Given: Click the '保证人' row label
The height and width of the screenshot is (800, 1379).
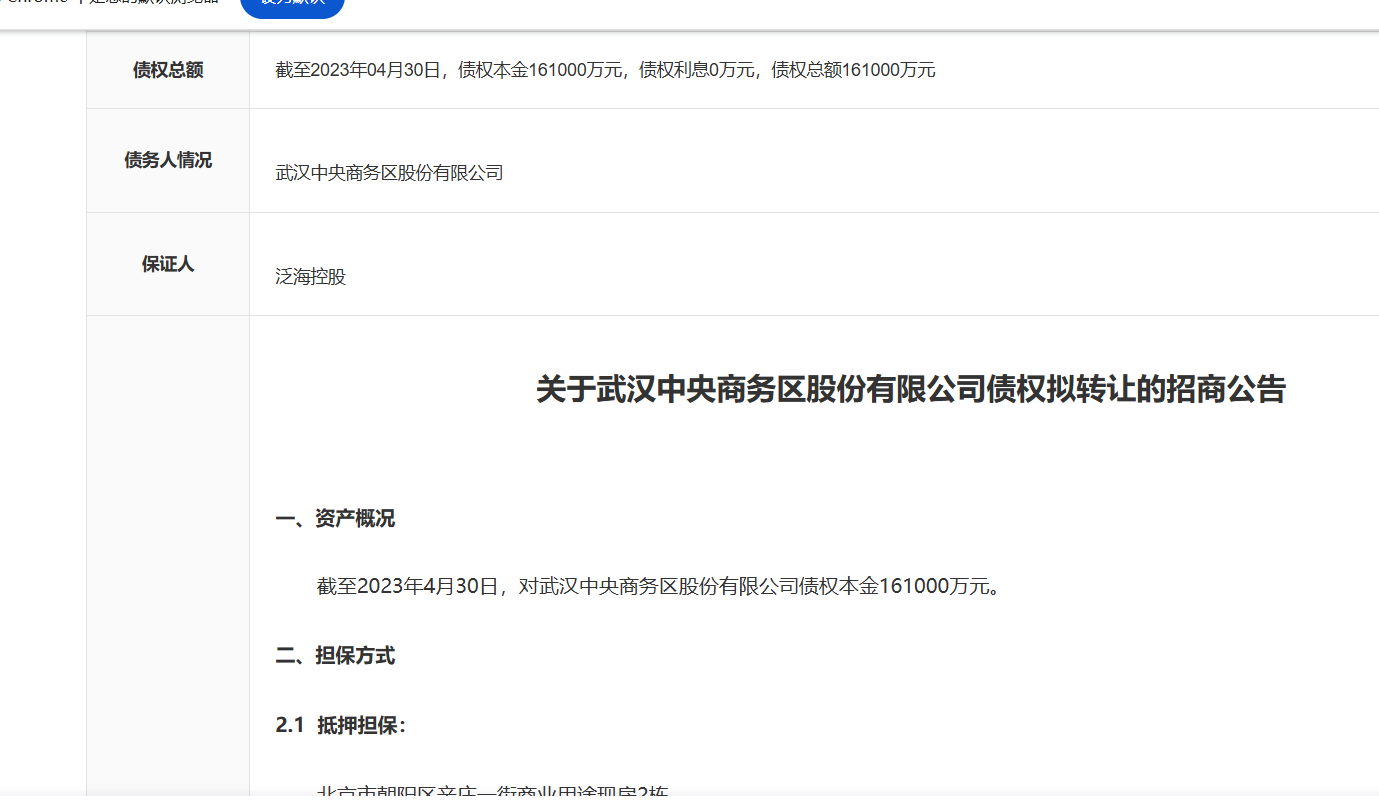Looking at the screenshot, I should [x=168, y=264].
